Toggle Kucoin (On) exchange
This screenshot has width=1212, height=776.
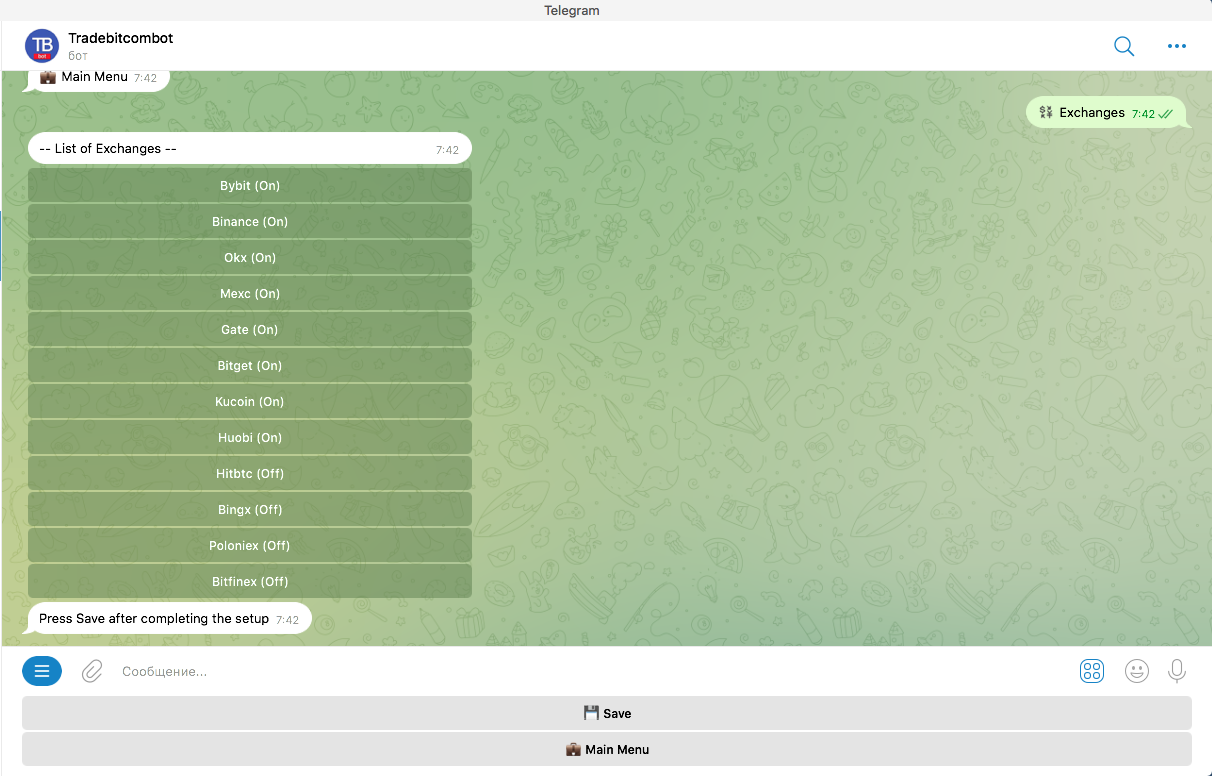point(250,401)
